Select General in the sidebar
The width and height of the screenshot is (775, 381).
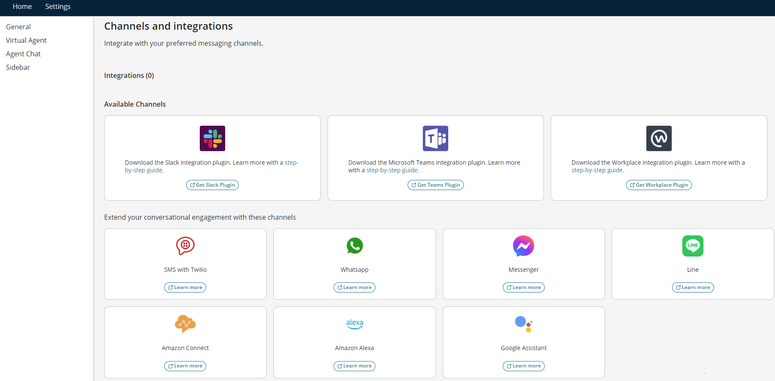coord(18,27)
